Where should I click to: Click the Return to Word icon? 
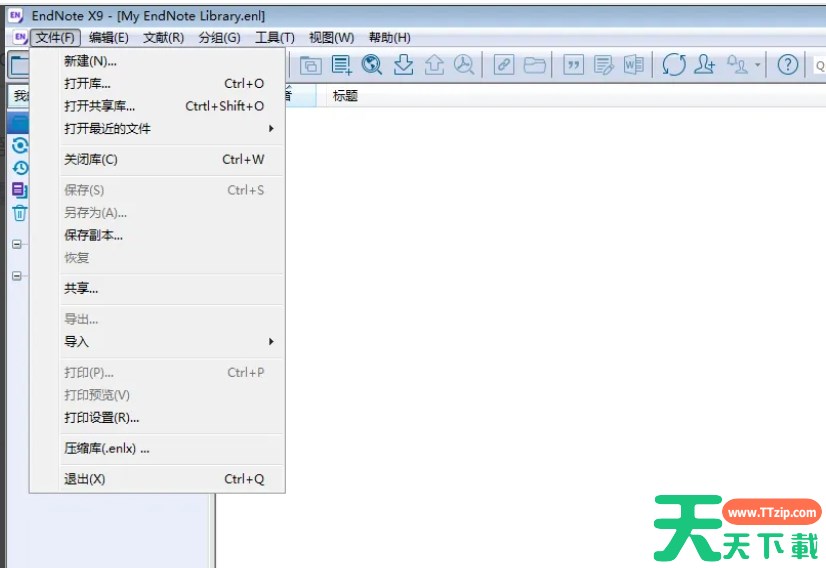pyautogui.click(x=633, y=65)
